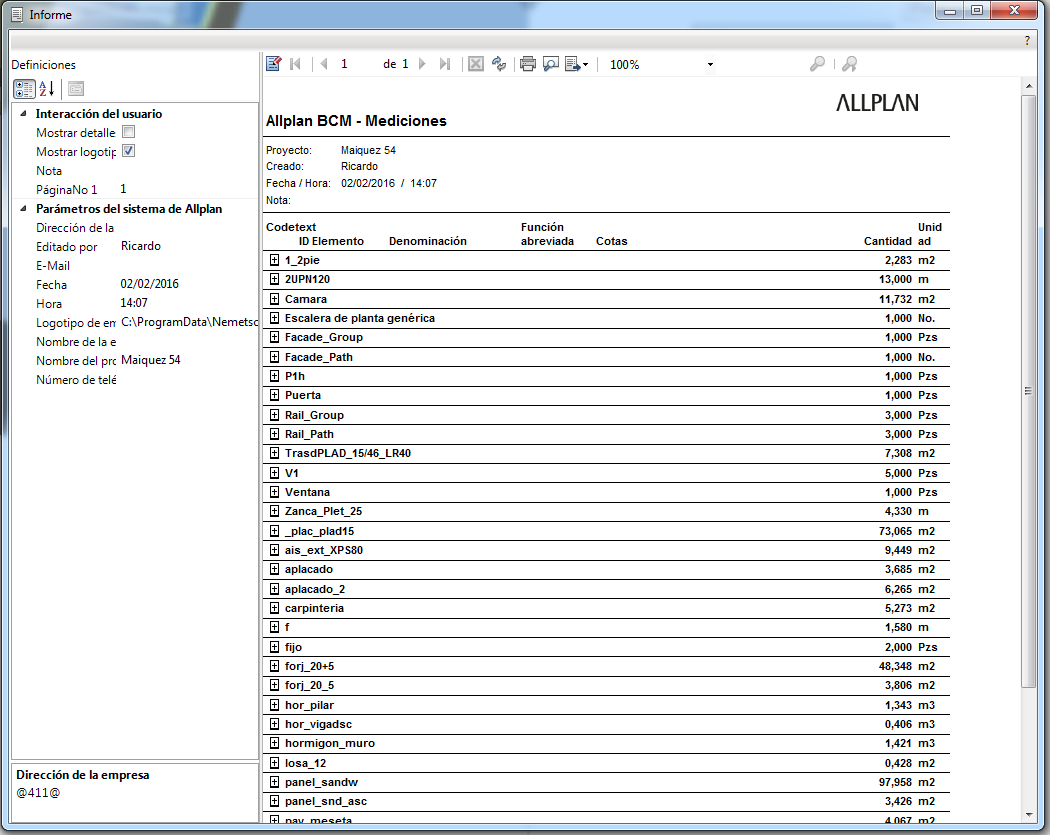Select the Nota property field
Image resolution: width=1050 pixels, height=835 pixels.
click(x=188, y=170)
